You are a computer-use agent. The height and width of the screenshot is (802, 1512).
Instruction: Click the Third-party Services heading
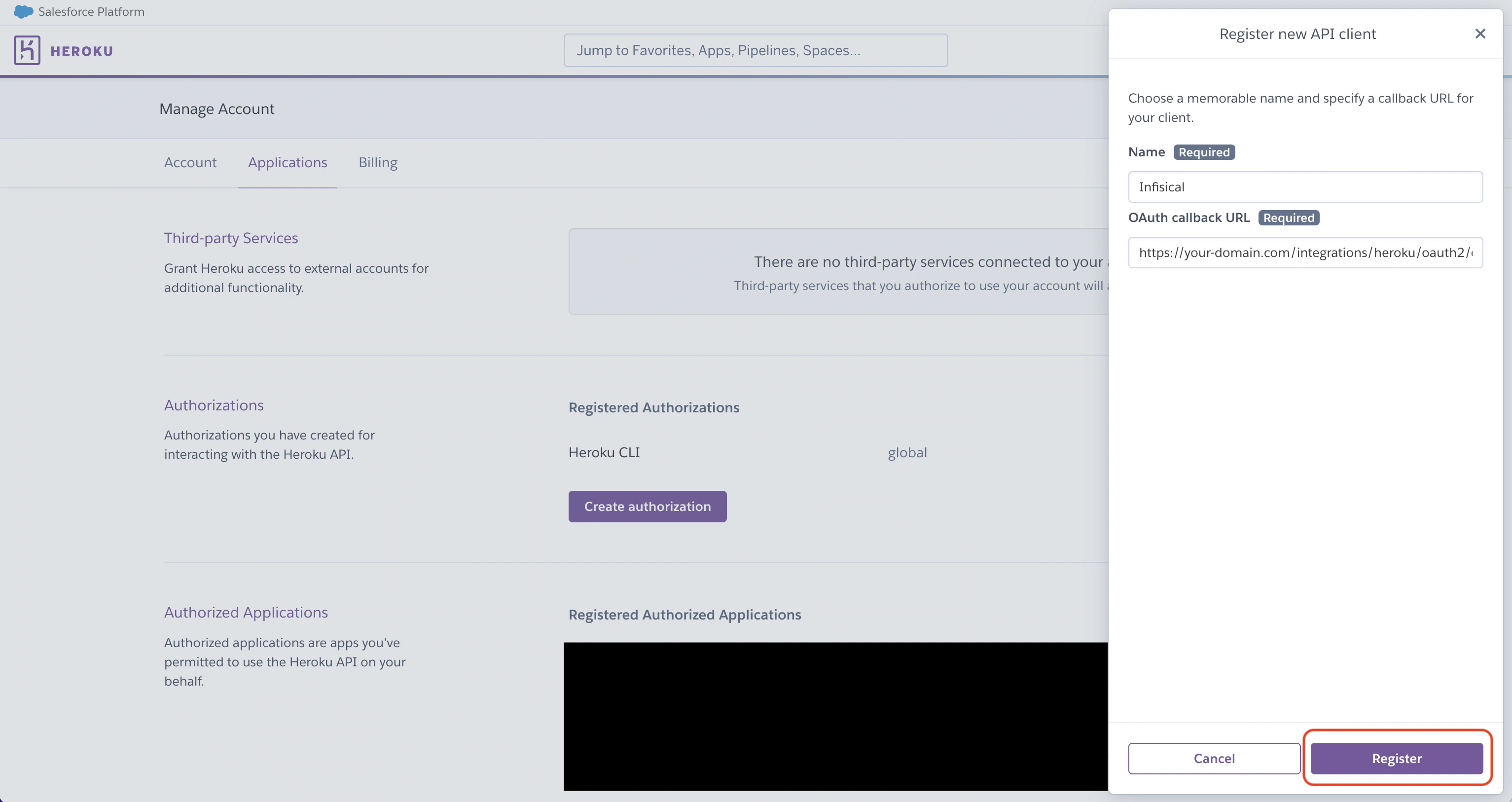pos(231,238)
